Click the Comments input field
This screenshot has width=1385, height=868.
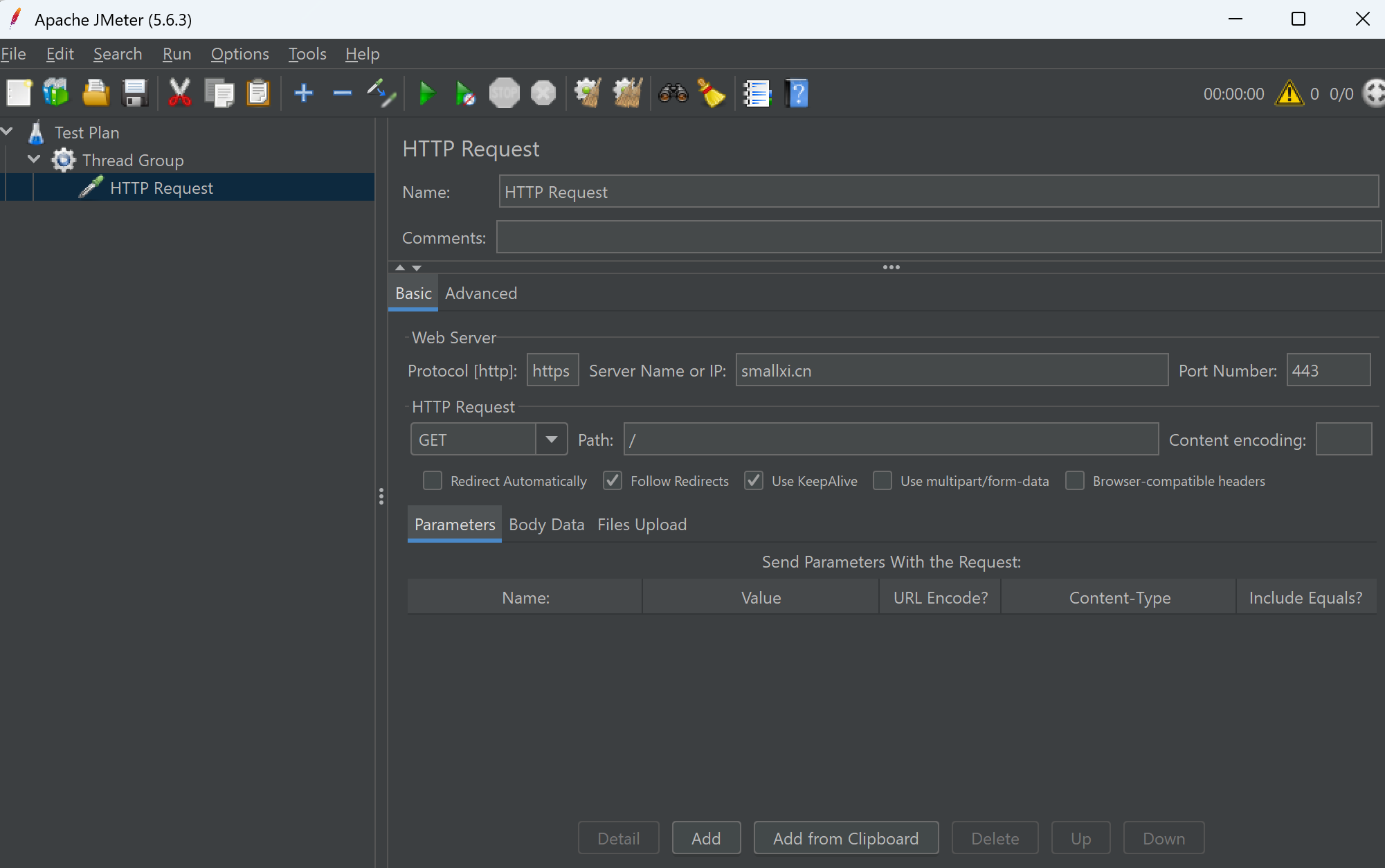click(x=939, y=237)
